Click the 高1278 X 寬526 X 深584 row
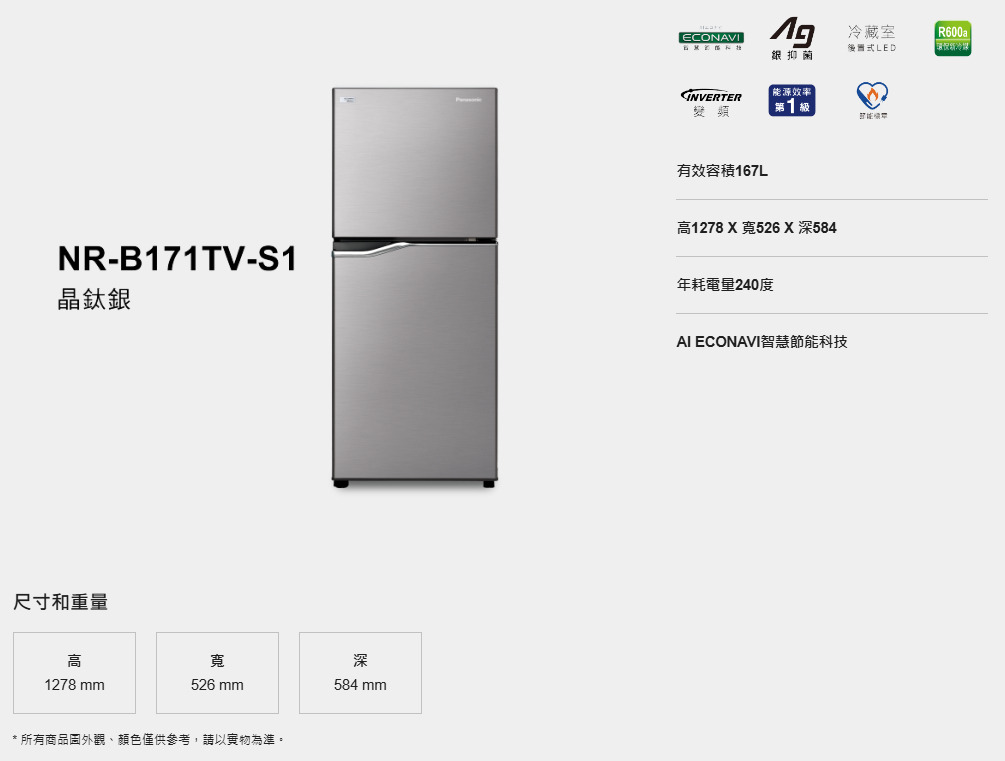This screenshot has height=761, width=1005. pos(832,228)
